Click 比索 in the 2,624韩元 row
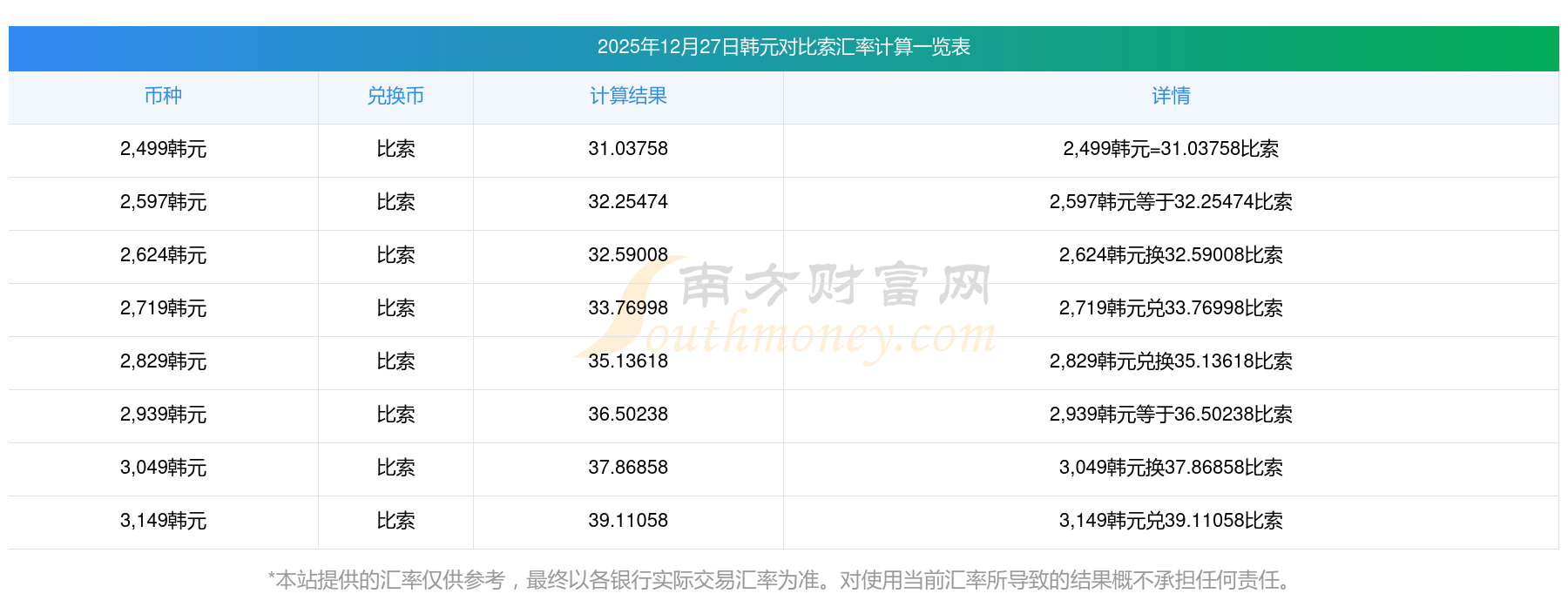Screen dimensions: 1568x607 (x=395, y=255)
